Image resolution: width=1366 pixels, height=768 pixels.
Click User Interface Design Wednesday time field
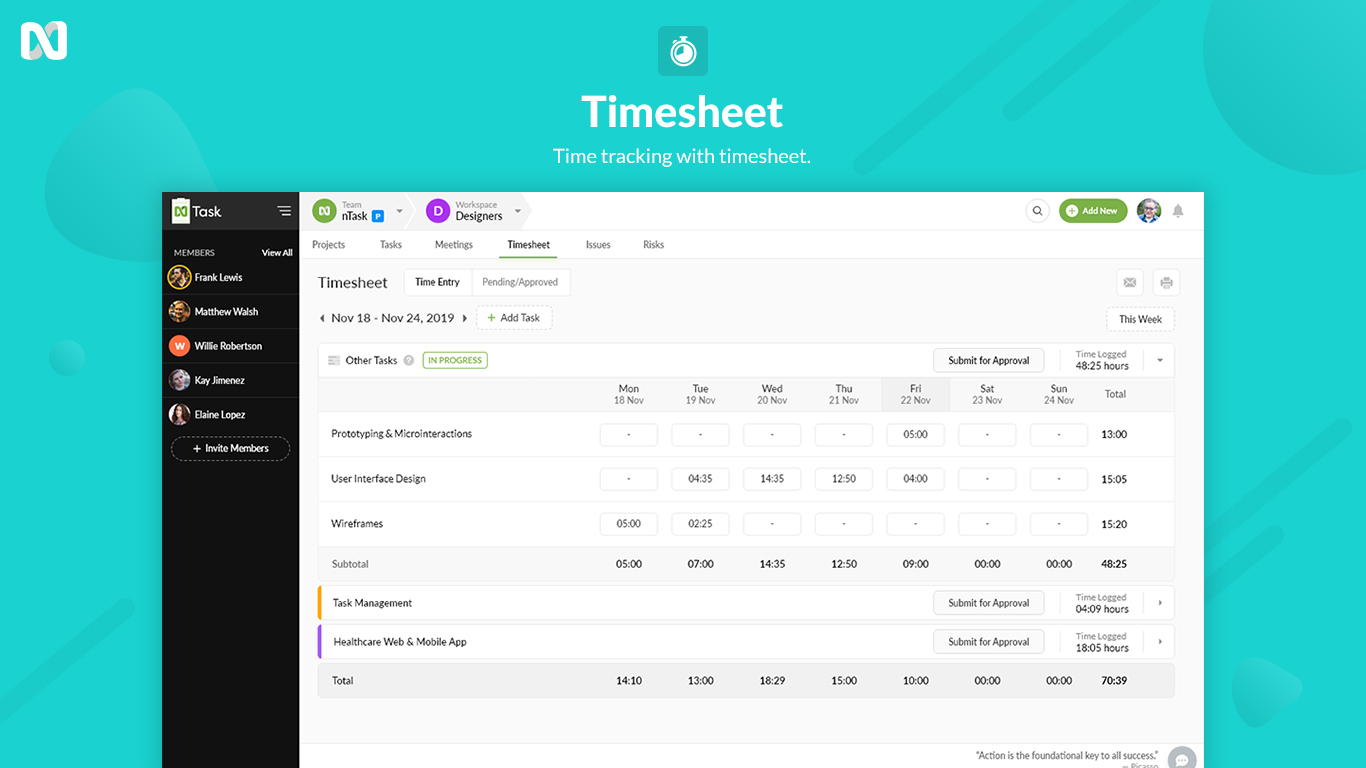click(772, 479)
